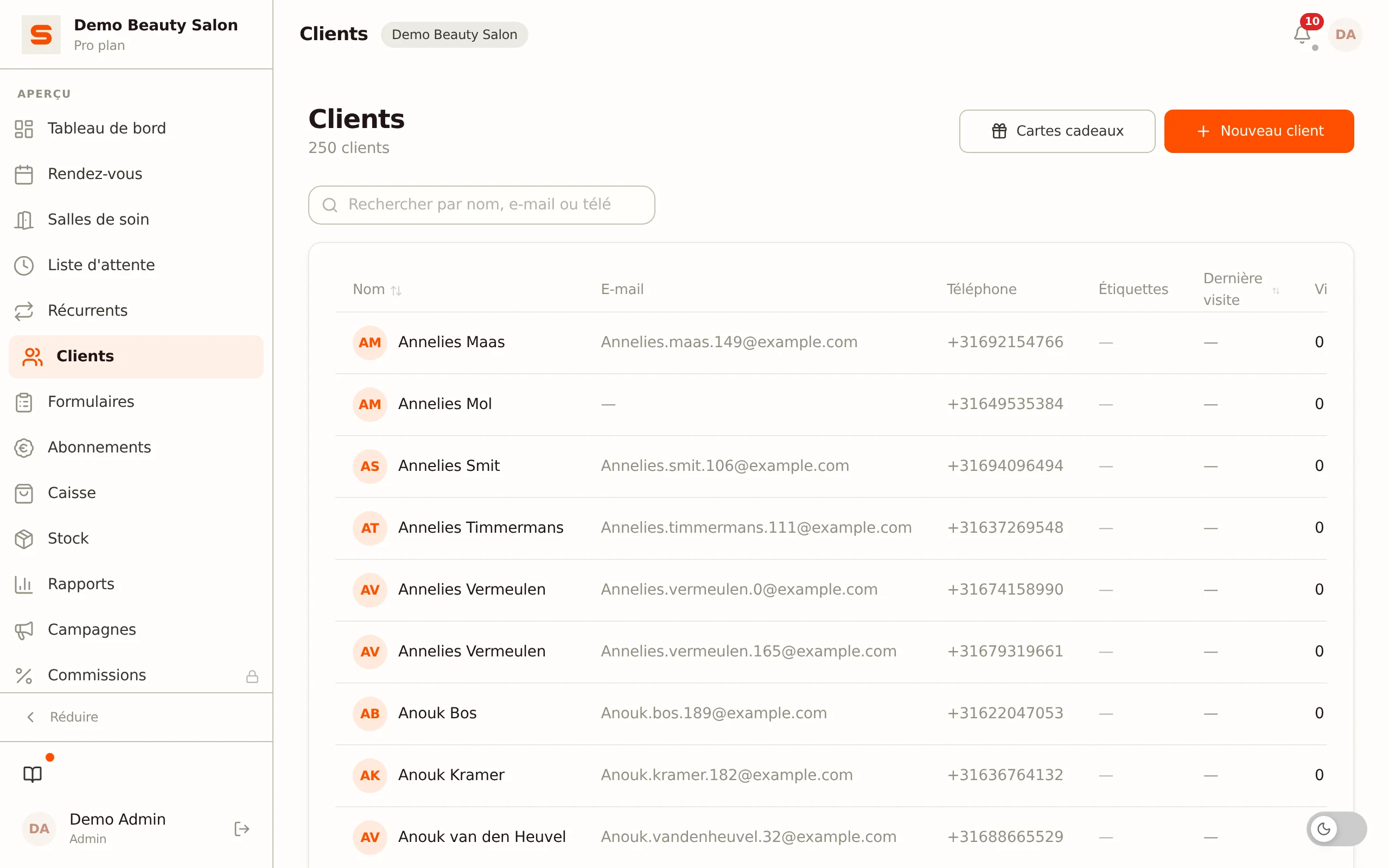
Task: Click phone +31679319661
Action: click(1005, 652)
